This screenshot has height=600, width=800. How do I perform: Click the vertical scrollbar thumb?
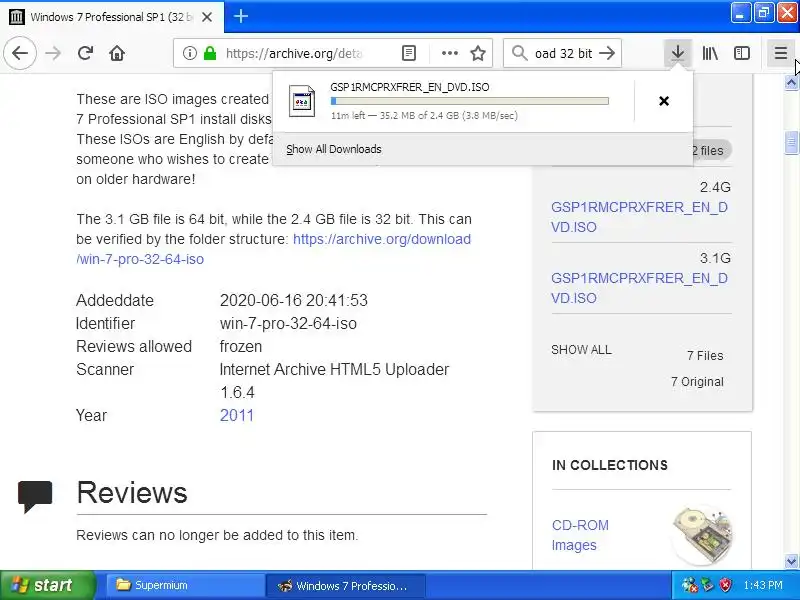(x=791, y=143)
